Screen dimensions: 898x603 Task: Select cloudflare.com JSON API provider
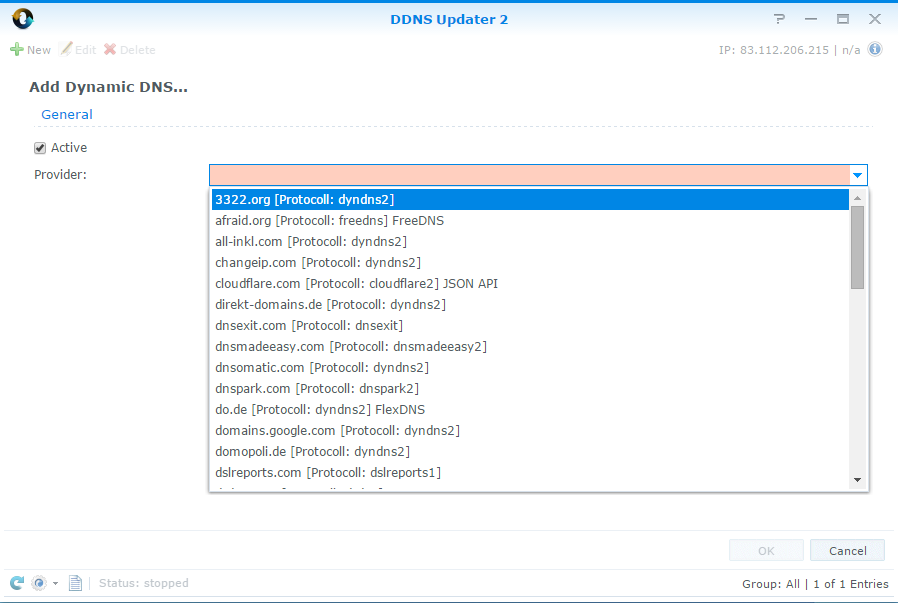(530, 283)
